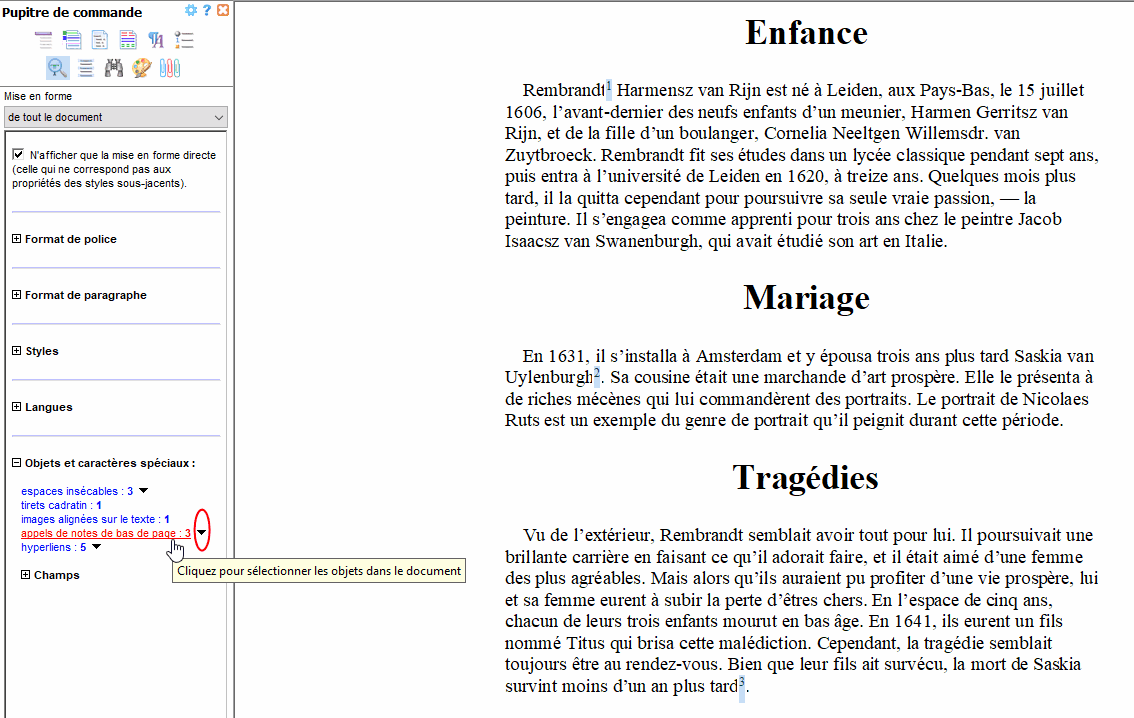Viewport: 1134px width, 718px height.
Task: Select the stacked pages icon with green and blue tabs
Action: click(x=72, y=40)
